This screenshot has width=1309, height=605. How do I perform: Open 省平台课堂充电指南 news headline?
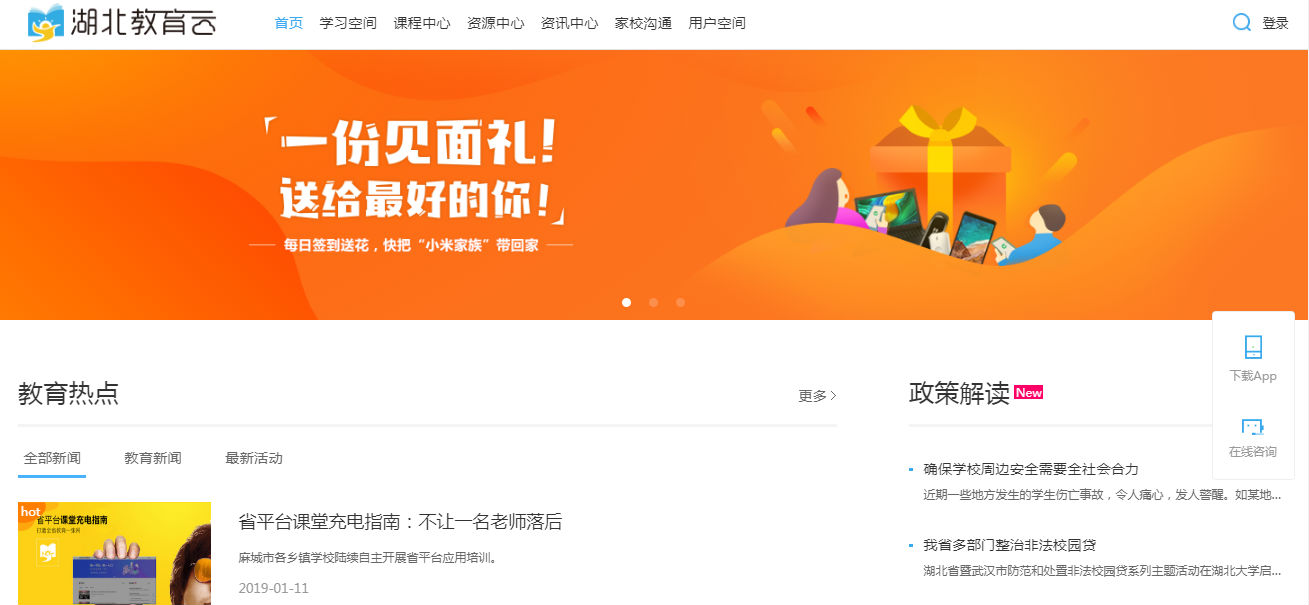tap(400, 521)
